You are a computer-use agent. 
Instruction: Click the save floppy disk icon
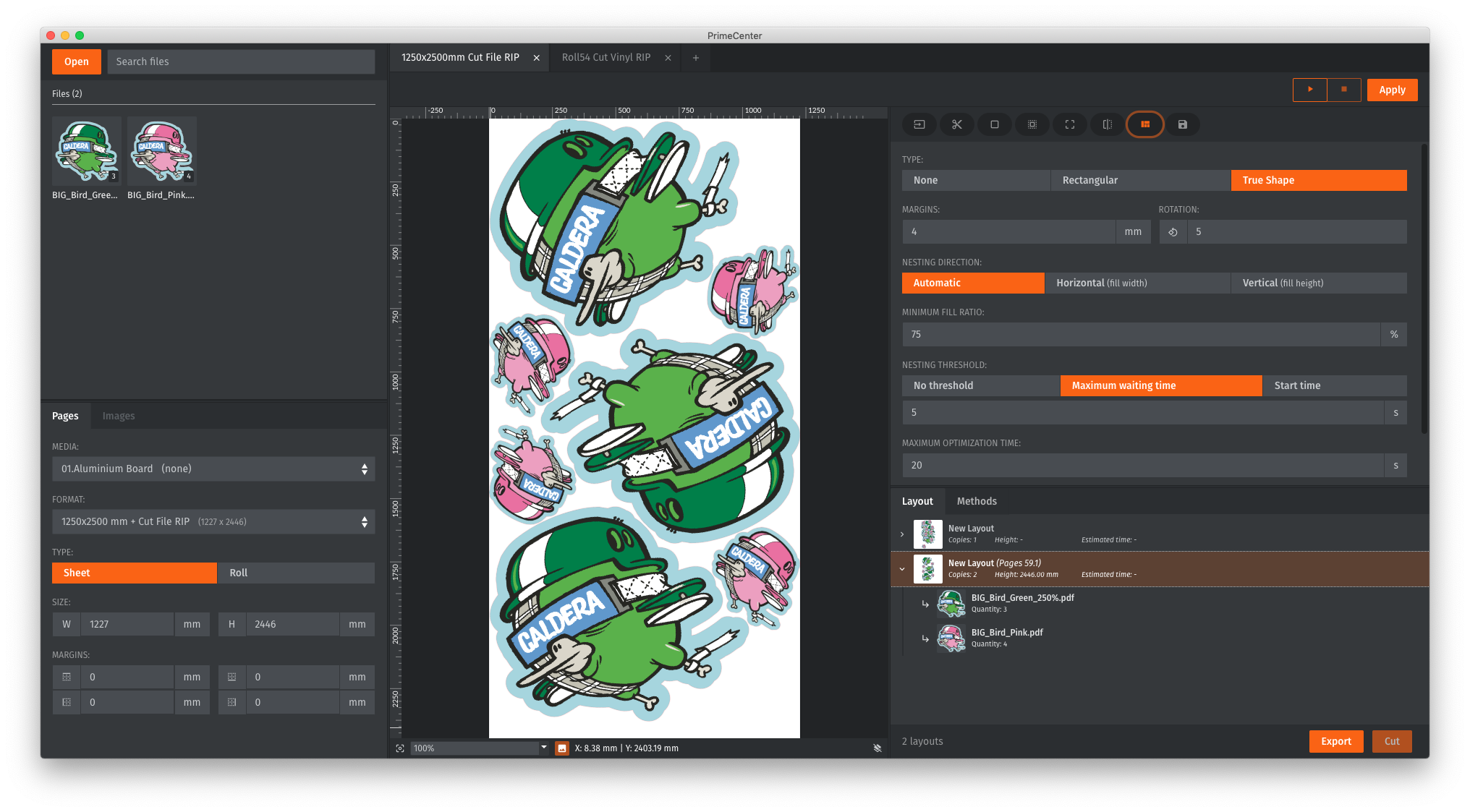[x=1182, y=124]
